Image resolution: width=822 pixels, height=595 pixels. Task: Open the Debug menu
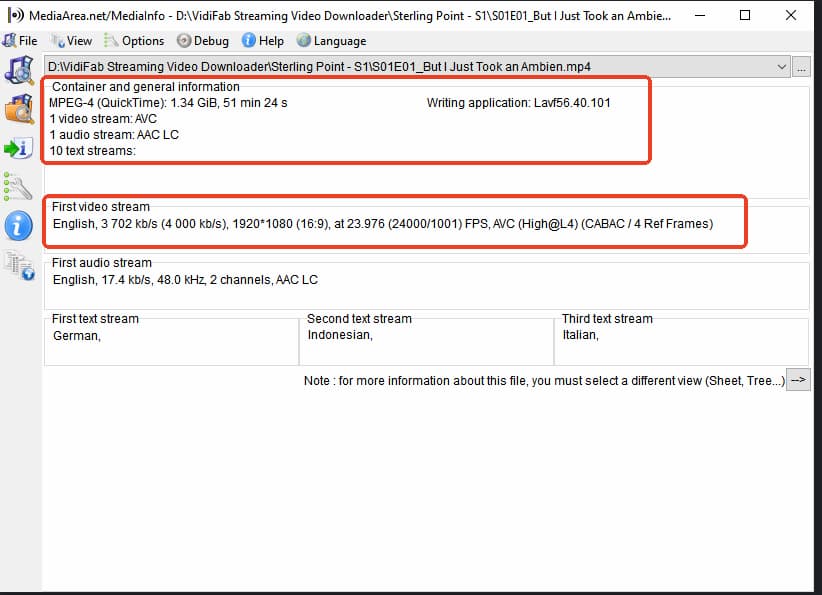(x=202, y=41)
